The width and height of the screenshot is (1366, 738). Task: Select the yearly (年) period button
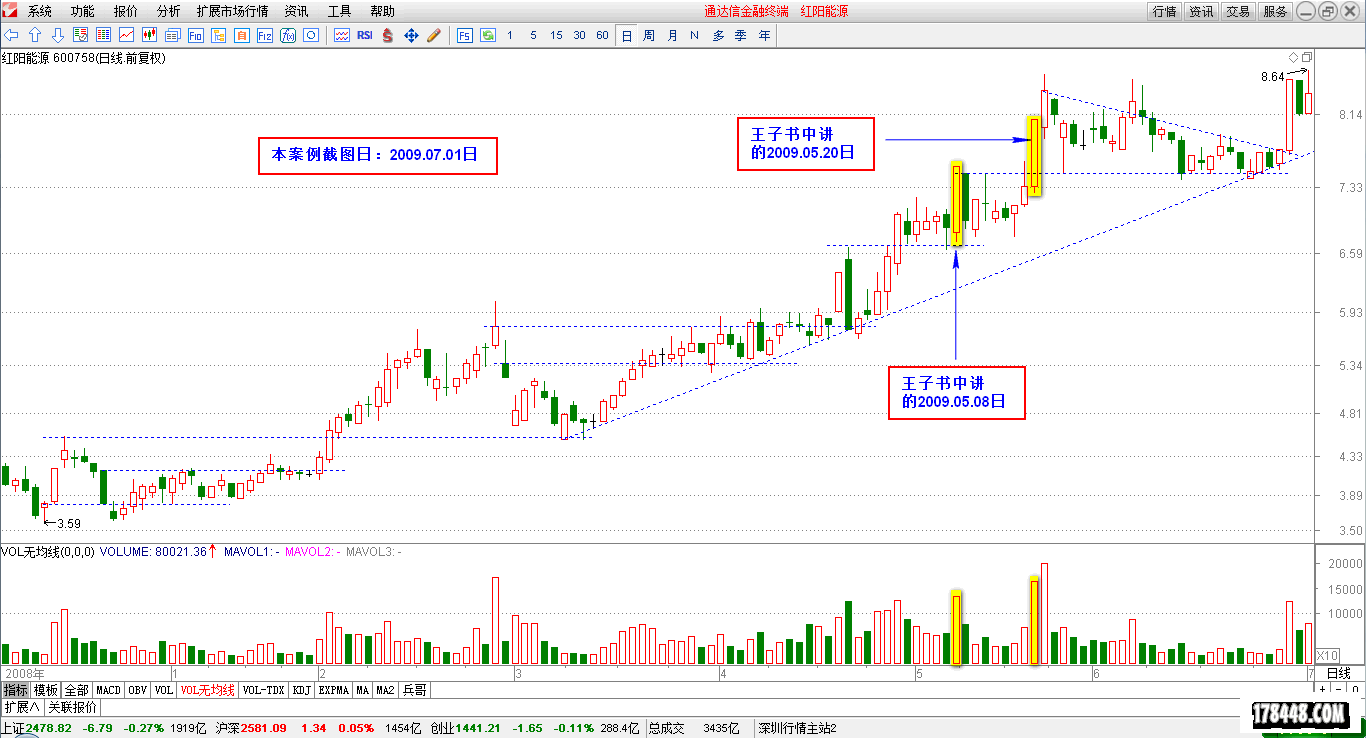(764, 35)
